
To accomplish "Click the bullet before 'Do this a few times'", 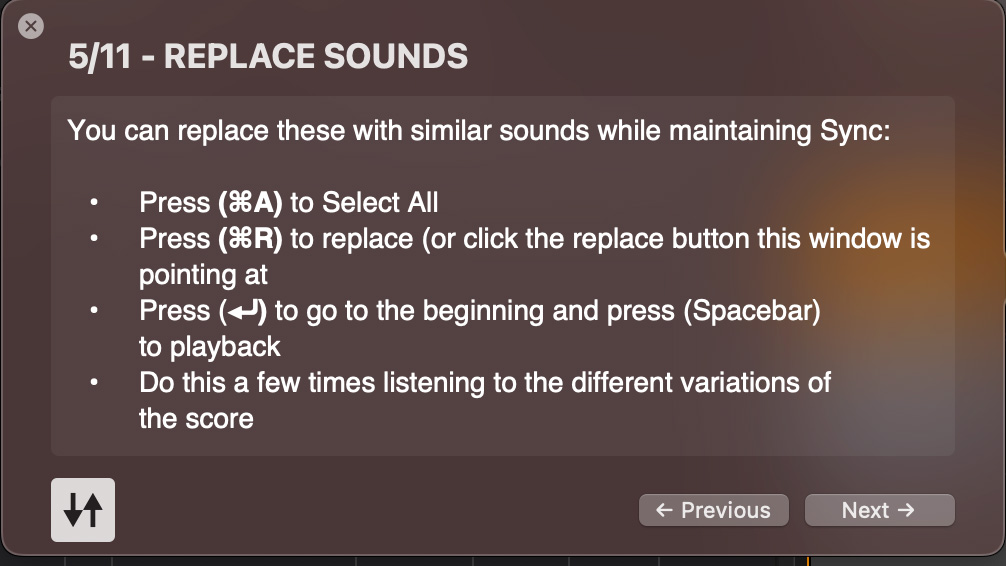I will point(94,382).
